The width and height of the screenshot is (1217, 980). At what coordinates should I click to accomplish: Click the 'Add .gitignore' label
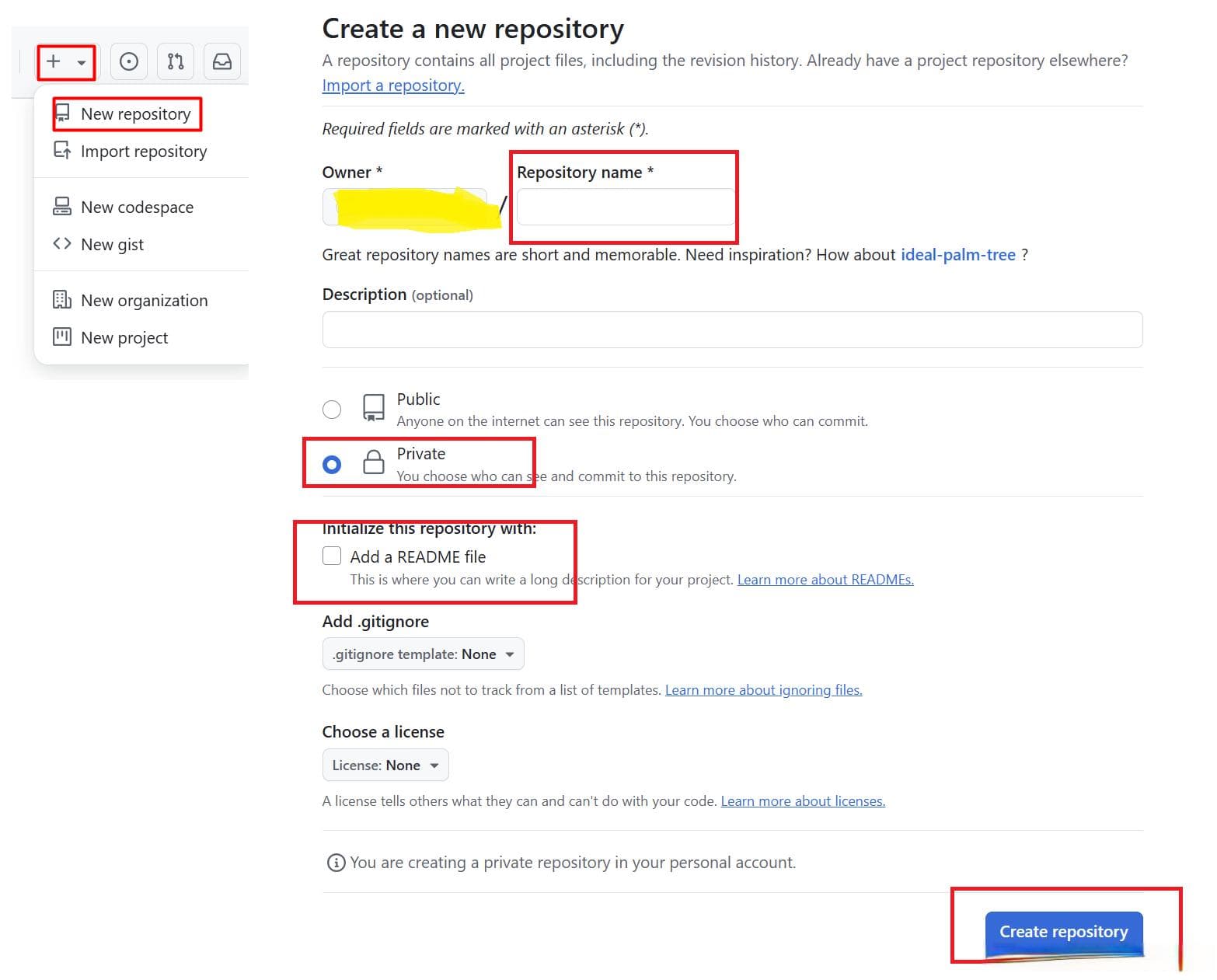point(375,622)
